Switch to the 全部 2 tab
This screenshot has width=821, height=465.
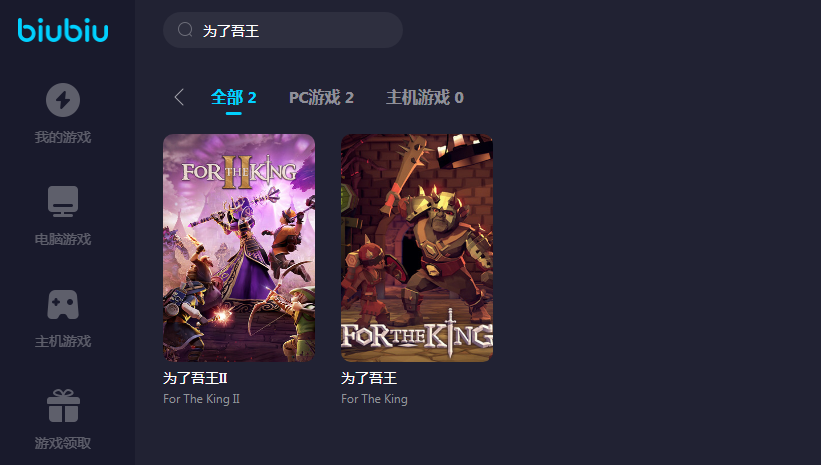(x=234, y=97)
